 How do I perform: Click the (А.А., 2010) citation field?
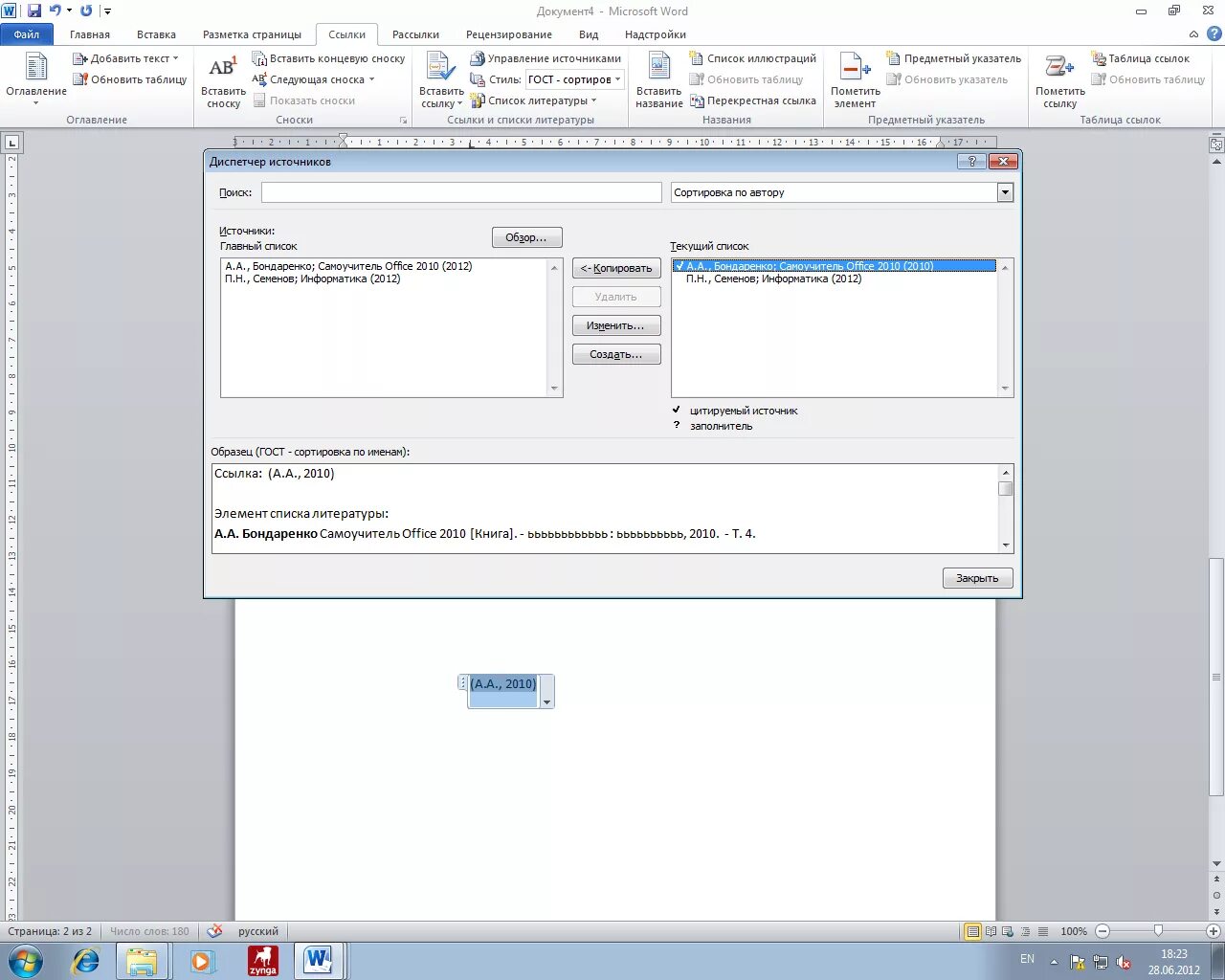[x=503, y=684]
